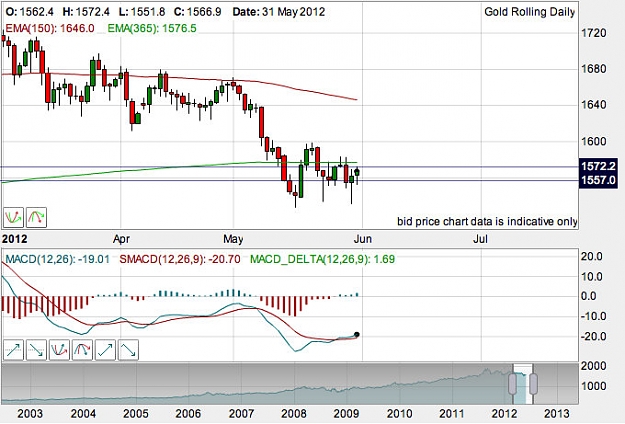Click the MACD_DELTA(12,26,9): 1.69 legend
Viewport: 625px width, 424px height.
tap(322, 259)
